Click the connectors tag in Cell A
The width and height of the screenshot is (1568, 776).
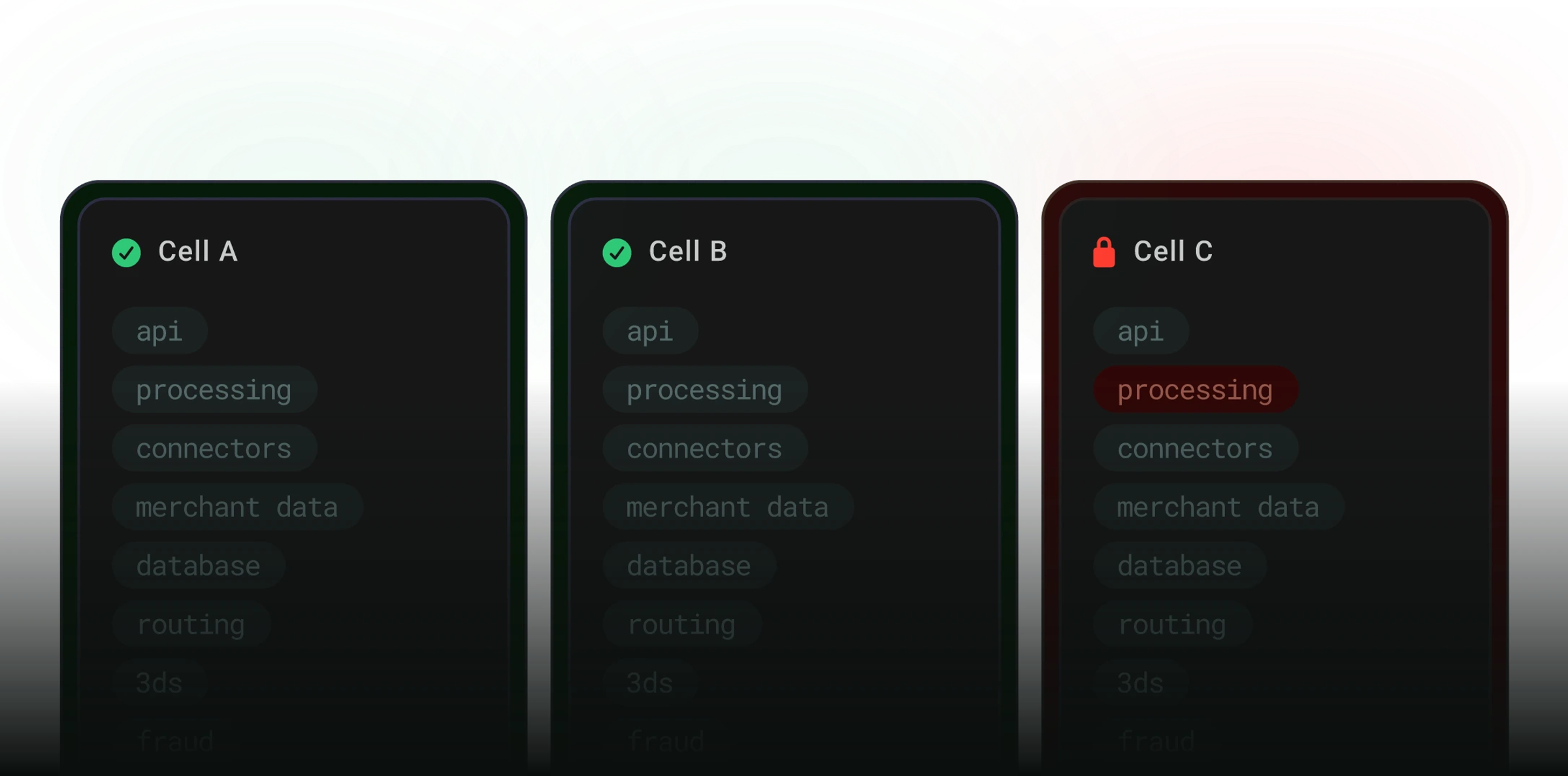[214, 448]
